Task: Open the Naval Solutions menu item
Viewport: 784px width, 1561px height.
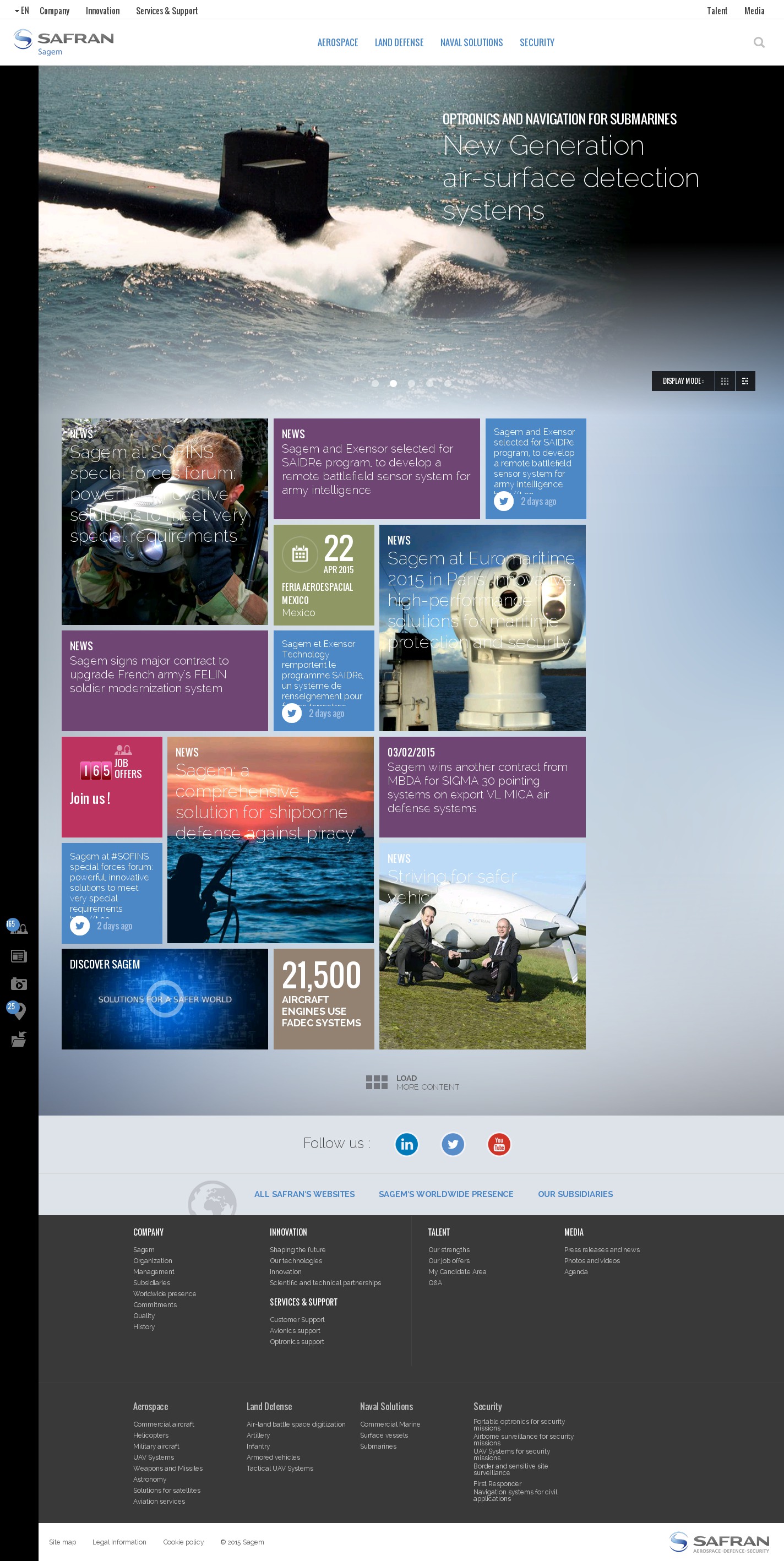Action: point(471,42)
